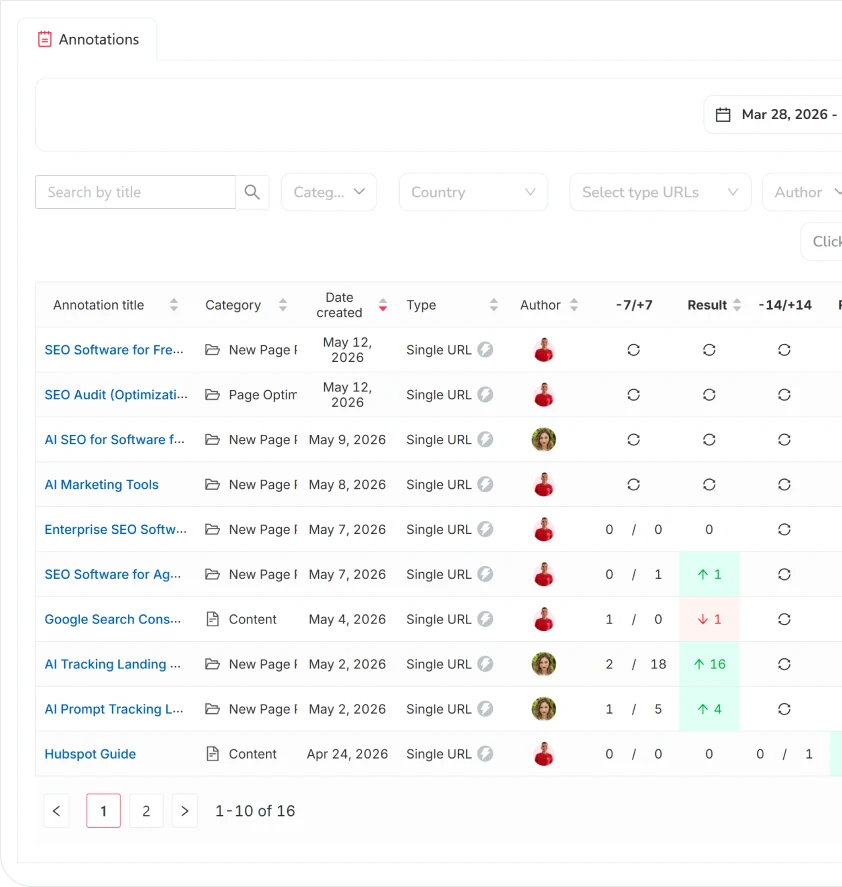Open AI Tracking Landing annotation
Viewport: 842px width, 887px height.
tap(113, 664)
